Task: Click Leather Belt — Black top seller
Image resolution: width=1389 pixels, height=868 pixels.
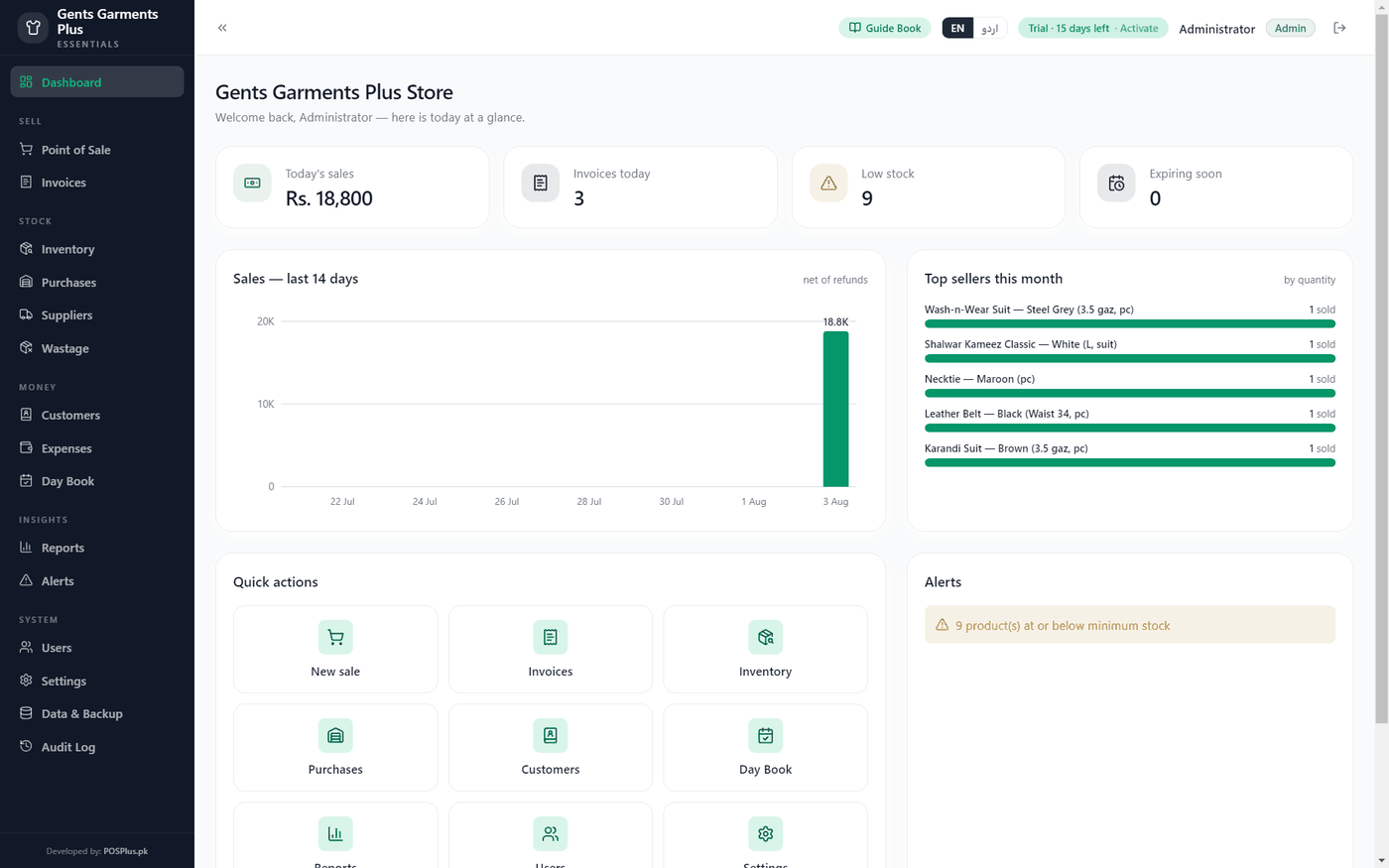Action: 1007,414
